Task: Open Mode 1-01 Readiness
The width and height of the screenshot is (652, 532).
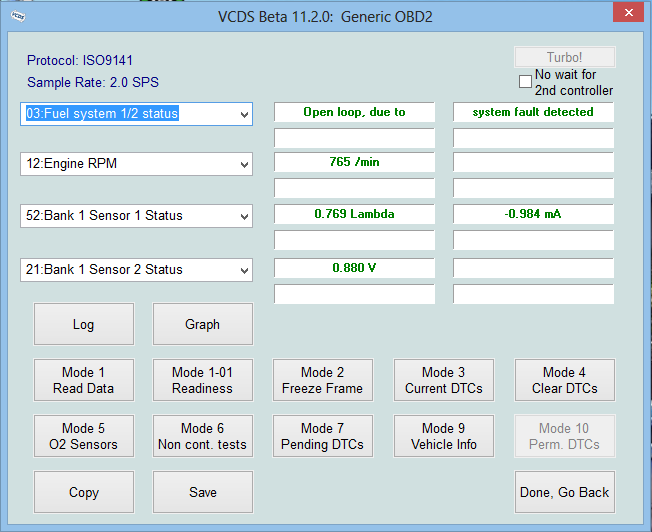Action: pyautogui.click(x=203, y=380)
